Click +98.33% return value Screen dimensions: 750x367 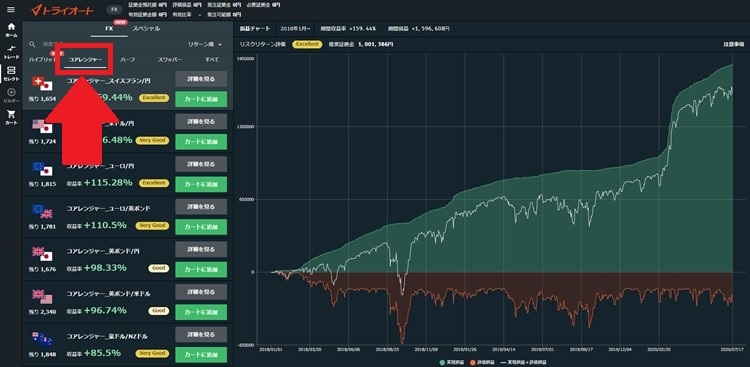pos(105,268)
